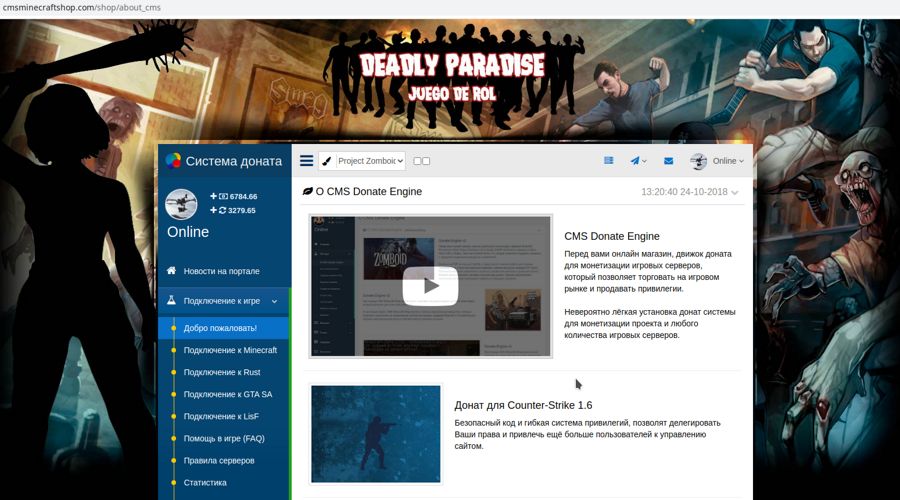900x500 pixels.
Task: Open the server list icon in top bar
Action: pyautogui.click(x=608, y=161)
